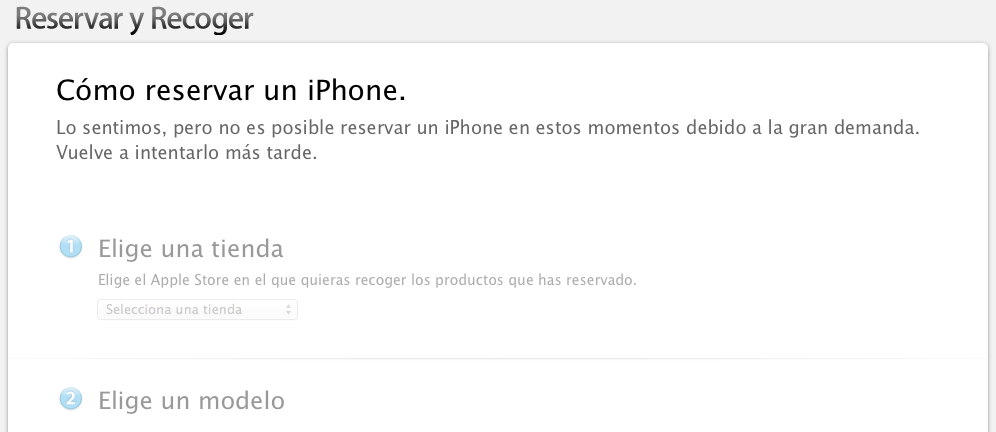Click the "Elige el Apple Store" description text
996x432 pixels.
pyautogui.click(x=367, y=280)
